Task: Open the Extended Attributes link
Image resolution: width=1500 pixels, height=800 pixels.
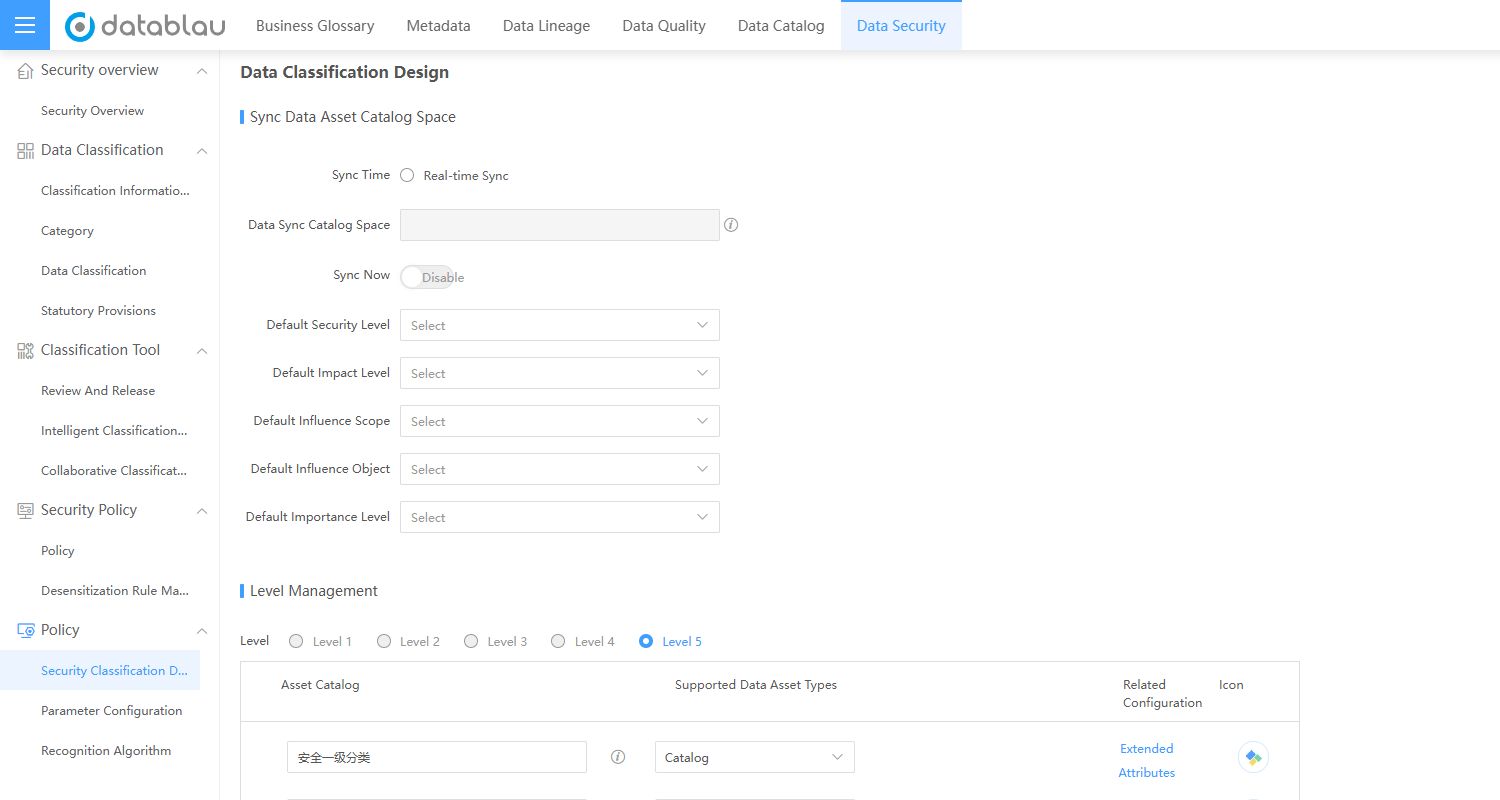Action: point(1147,761)
